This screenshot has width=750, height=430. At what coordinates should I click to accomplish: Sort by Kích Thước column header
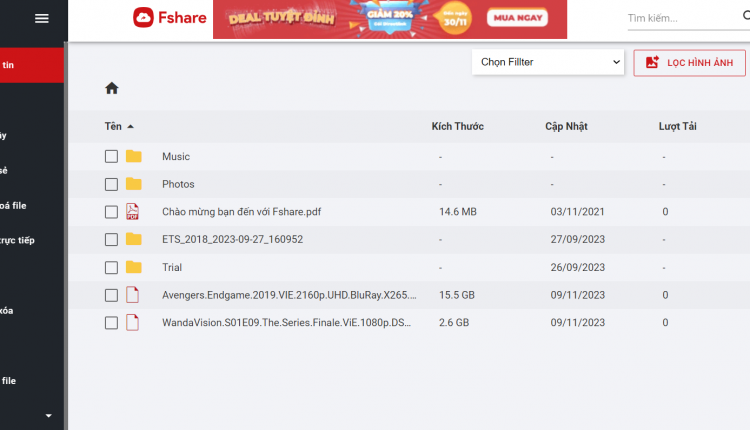click(458, 126)
